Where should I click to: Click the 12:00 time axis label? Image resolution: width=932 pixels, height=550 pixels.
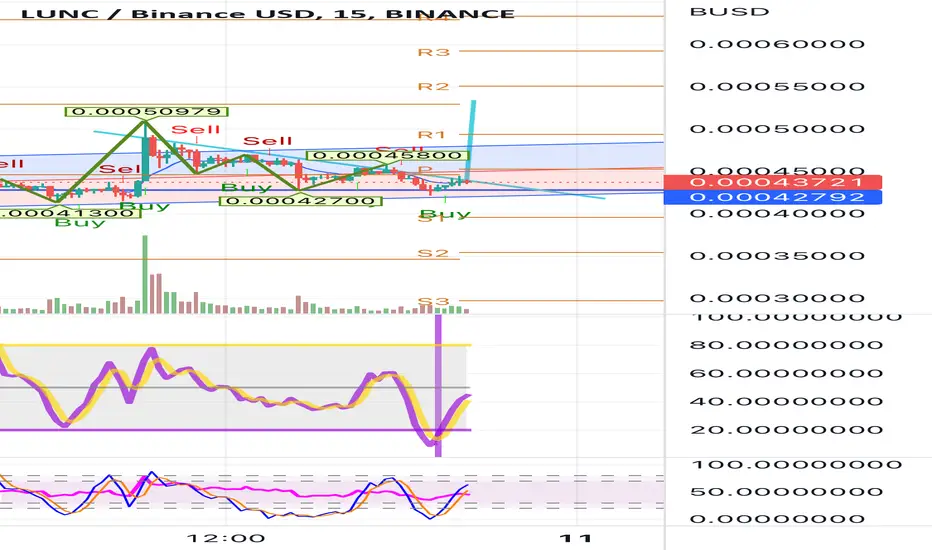(x=226, y=539)
